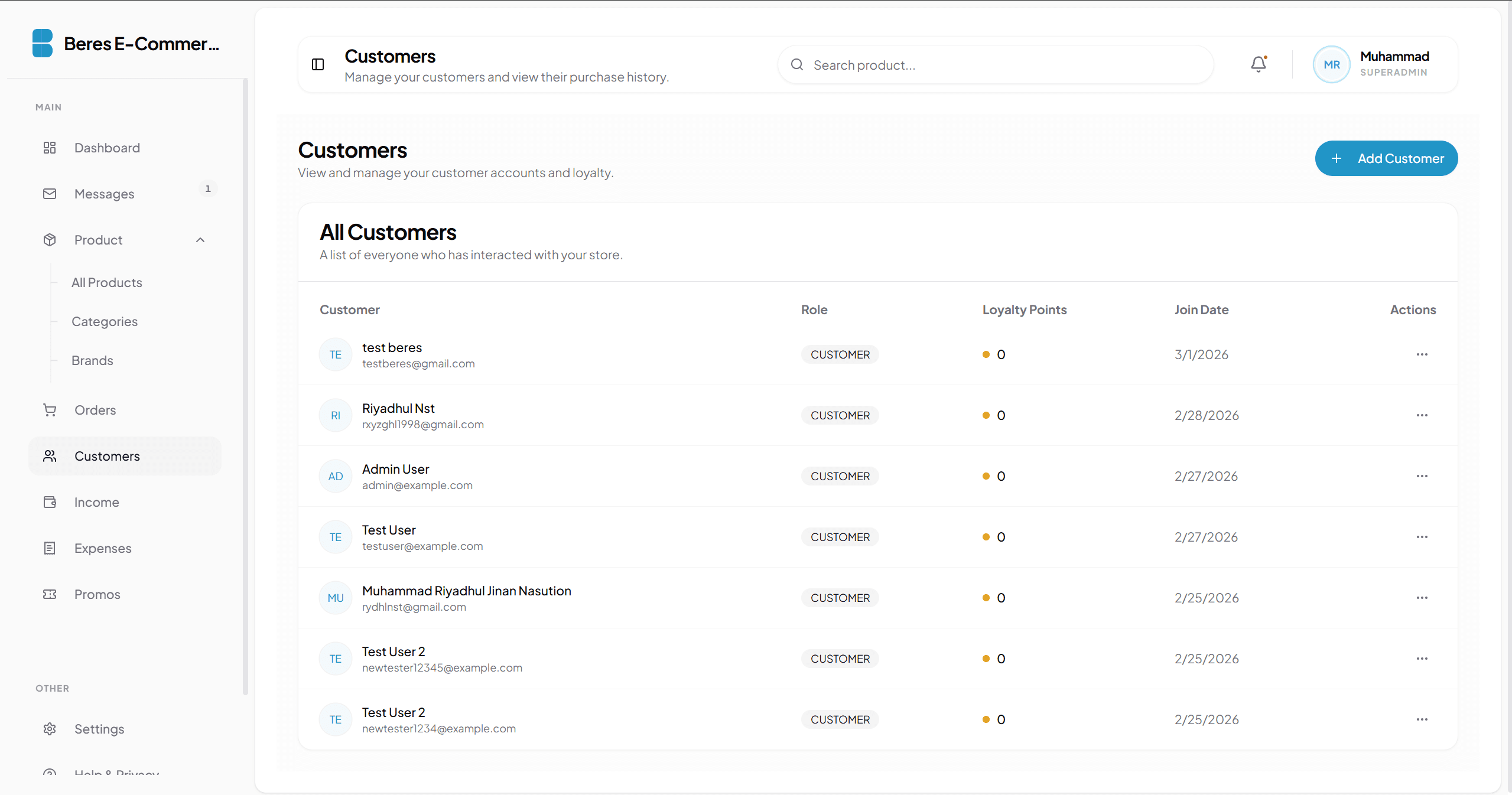Click the email testbares@gmail.com
Viewport: 1512px width, 795px height.
pos(418,364)
